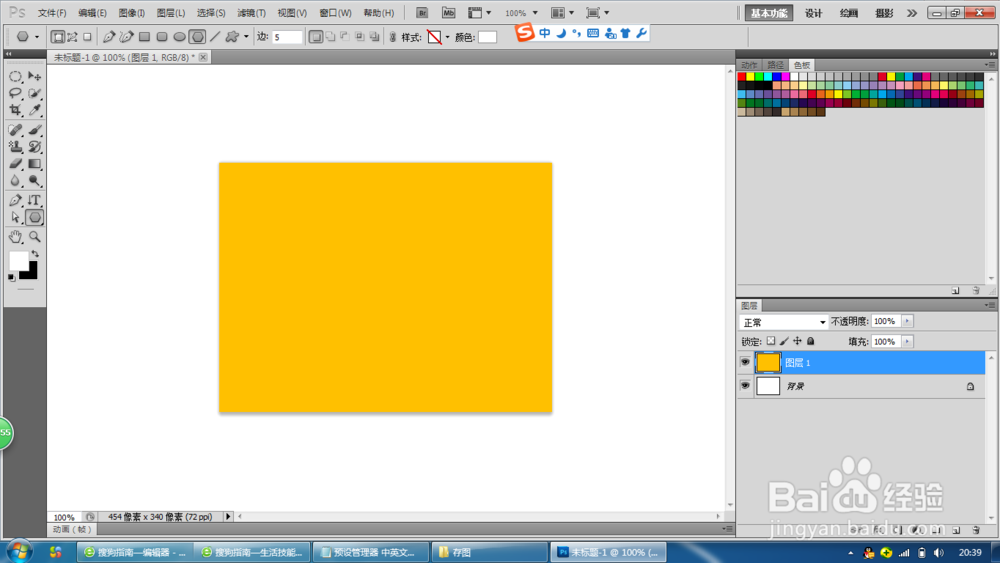Select the Healing Brush tool
Screen dimensions: 1000x563
[15, 129]
